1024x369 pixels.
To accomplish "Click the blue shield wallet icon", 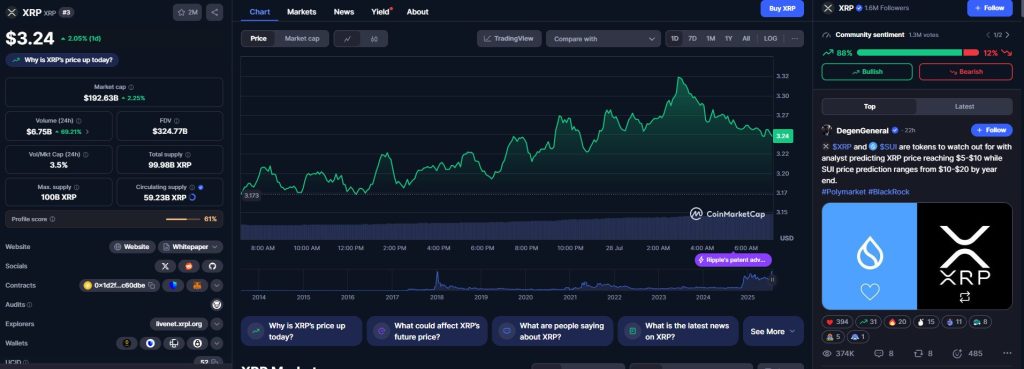I will tap(150, 343).
